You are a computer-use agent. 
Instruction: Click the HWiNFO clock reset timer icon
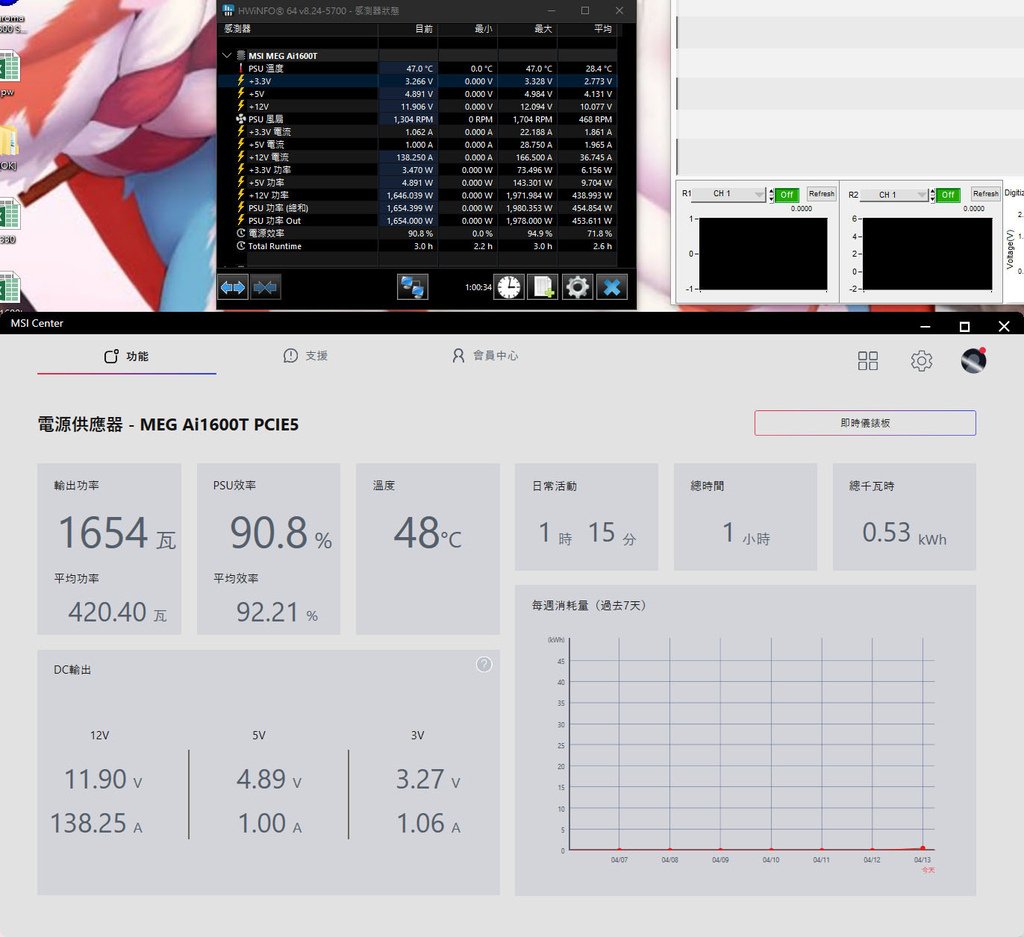point(509,287)
